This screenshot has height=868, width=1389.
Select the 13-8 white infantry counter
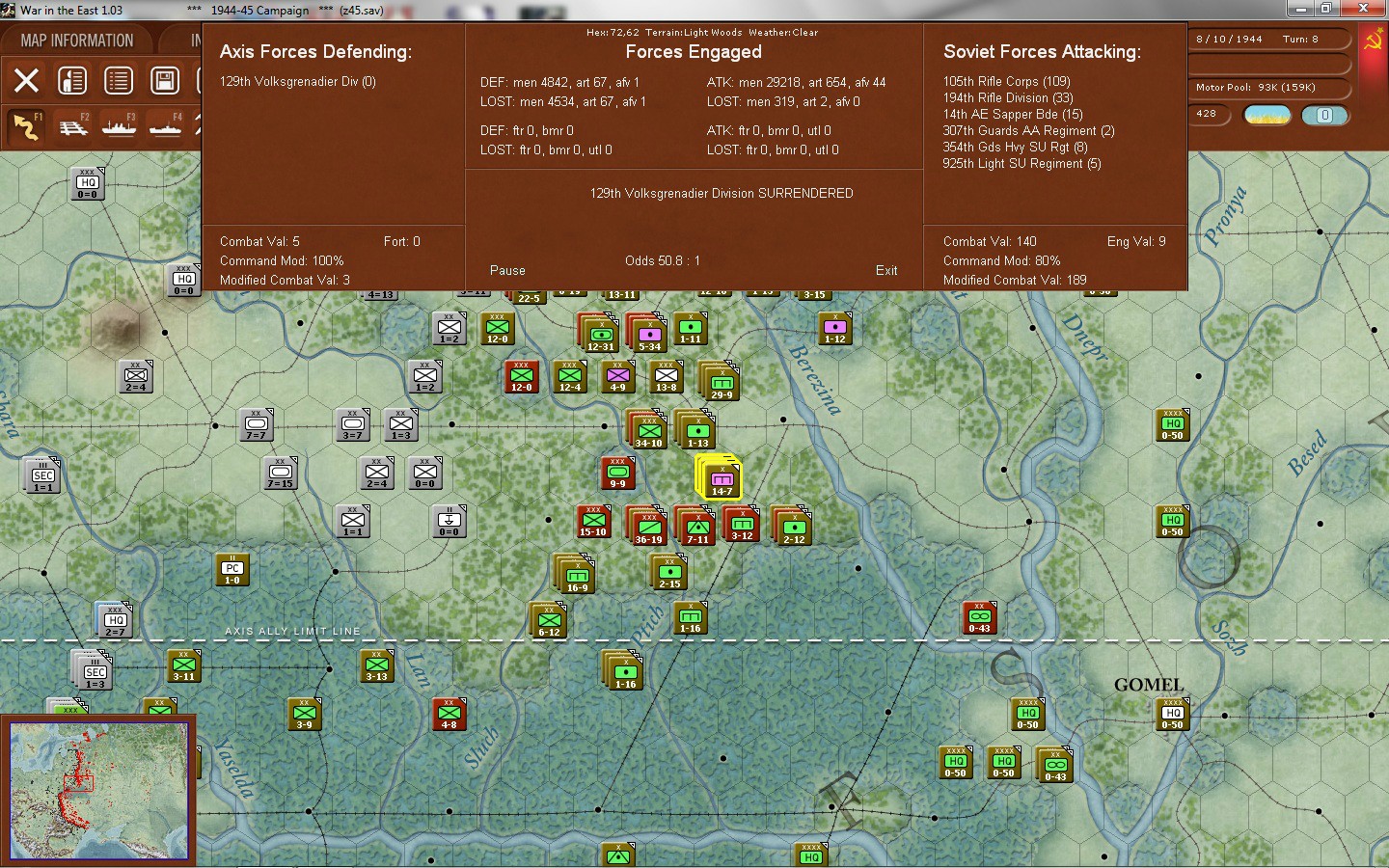coord(667,377)
